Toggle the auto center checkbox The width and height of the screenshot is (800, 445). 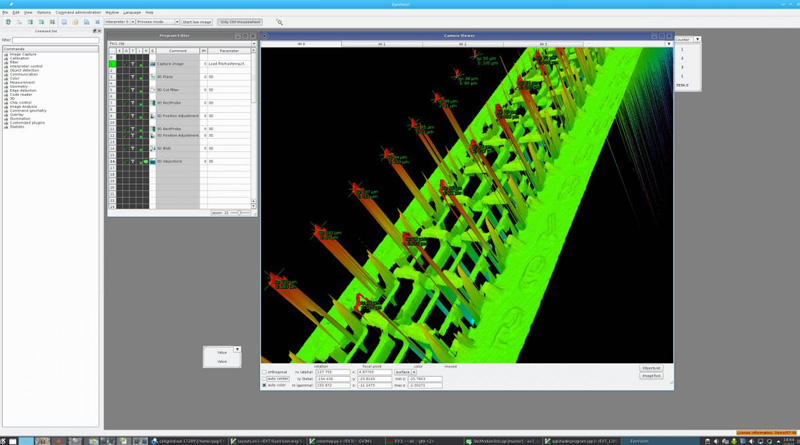coord(265,379)
